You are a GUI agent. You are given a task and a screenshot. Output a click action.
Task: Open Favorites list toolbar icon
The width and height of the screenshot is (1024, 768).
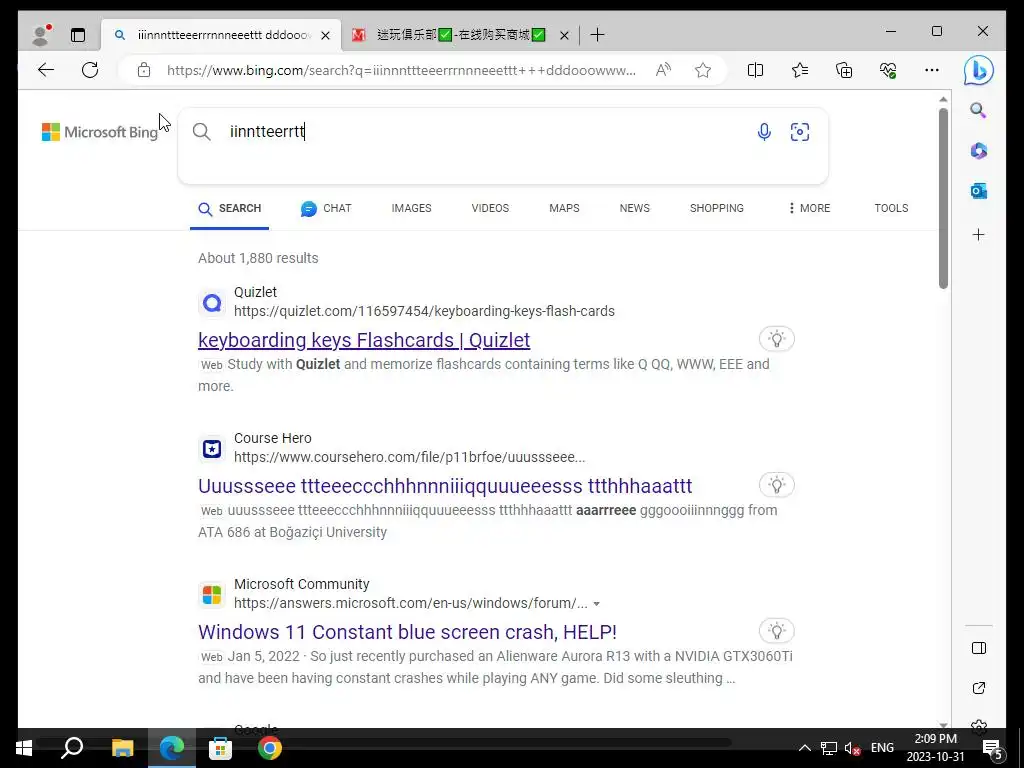(799, 70)
